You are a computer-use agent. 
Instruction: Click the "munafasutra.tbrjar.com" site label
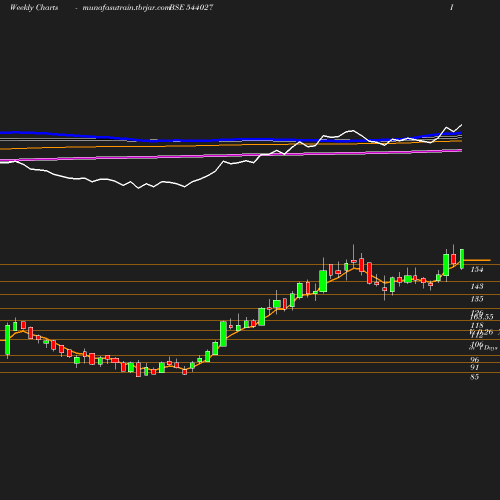(126, 8)
